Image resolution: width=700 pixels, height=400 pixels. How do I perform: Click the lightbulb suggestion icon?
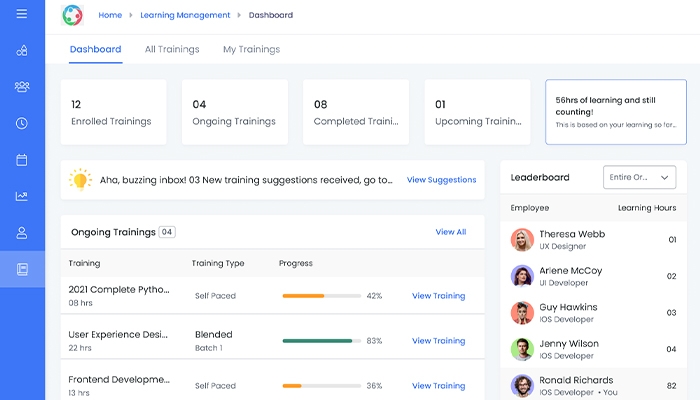80,180
